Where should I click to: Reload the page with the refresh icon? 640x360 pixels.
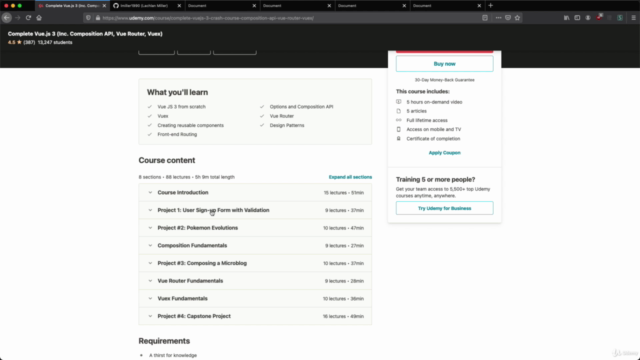[x=28, y=18]
